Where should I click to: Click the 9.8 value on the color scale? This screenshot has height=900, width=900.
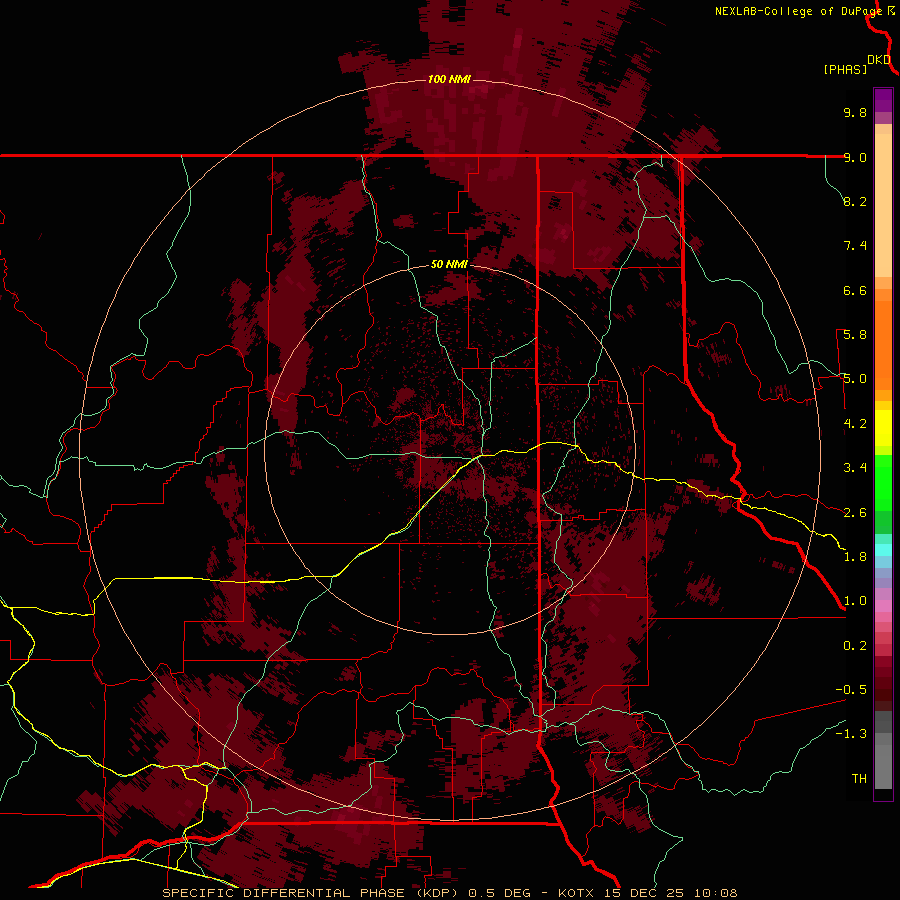[x=855, y=112]
